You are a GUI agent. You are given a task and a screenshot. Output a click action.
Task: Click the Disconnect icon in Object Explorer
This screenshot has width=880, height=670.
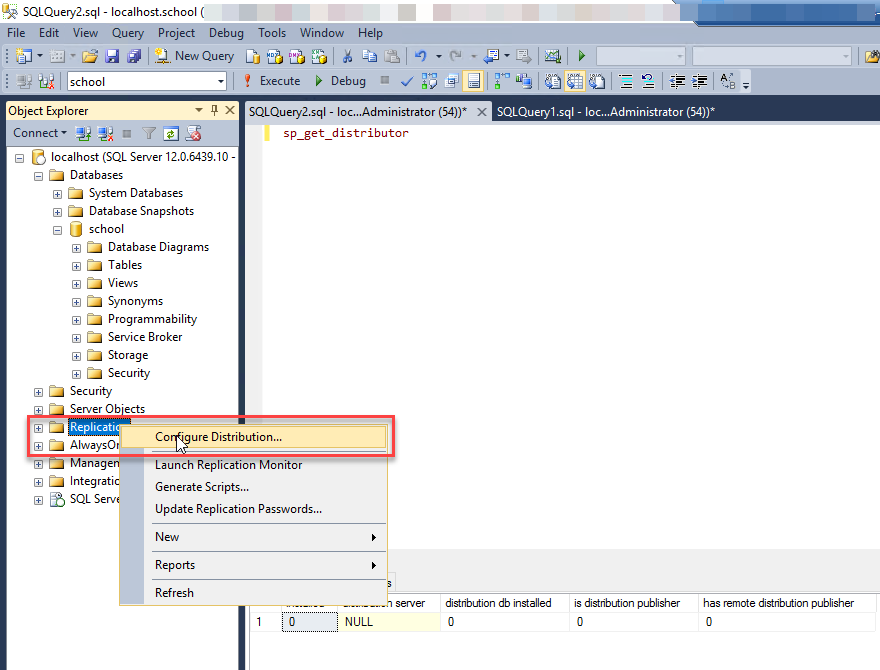(105, 133)
